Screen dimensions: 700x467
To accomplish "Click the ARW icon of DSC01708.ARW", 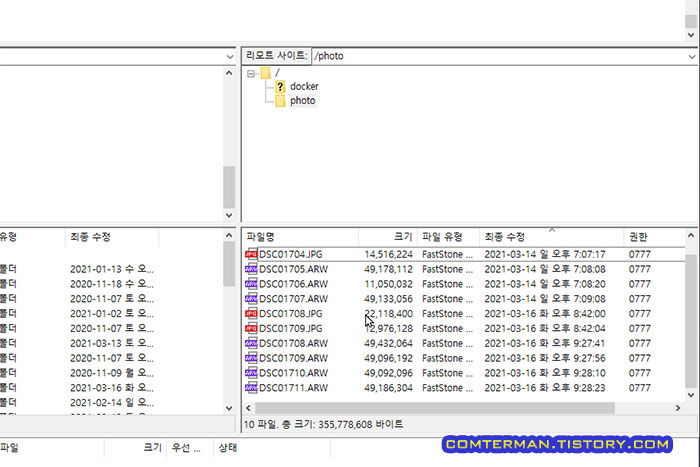I will (251, 343).
